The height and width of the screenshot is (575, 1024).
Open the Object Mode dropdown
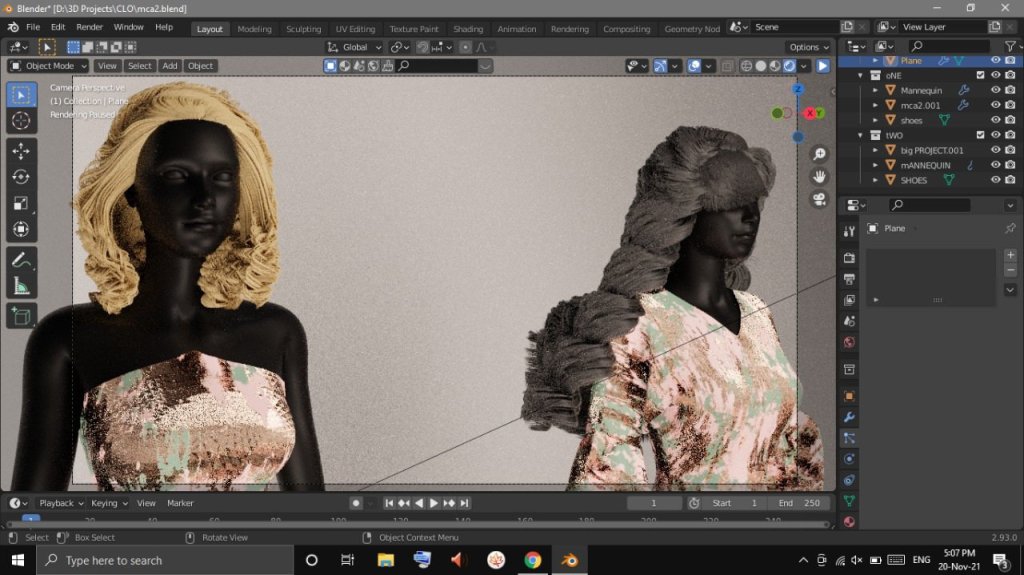coord(48,66)
